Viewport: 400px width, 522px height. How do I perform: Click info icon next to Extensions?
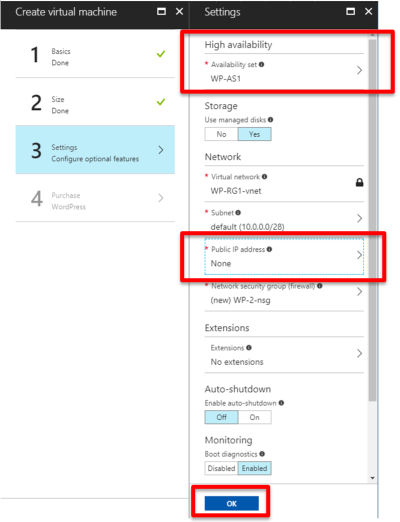click(x=249, y=348)
